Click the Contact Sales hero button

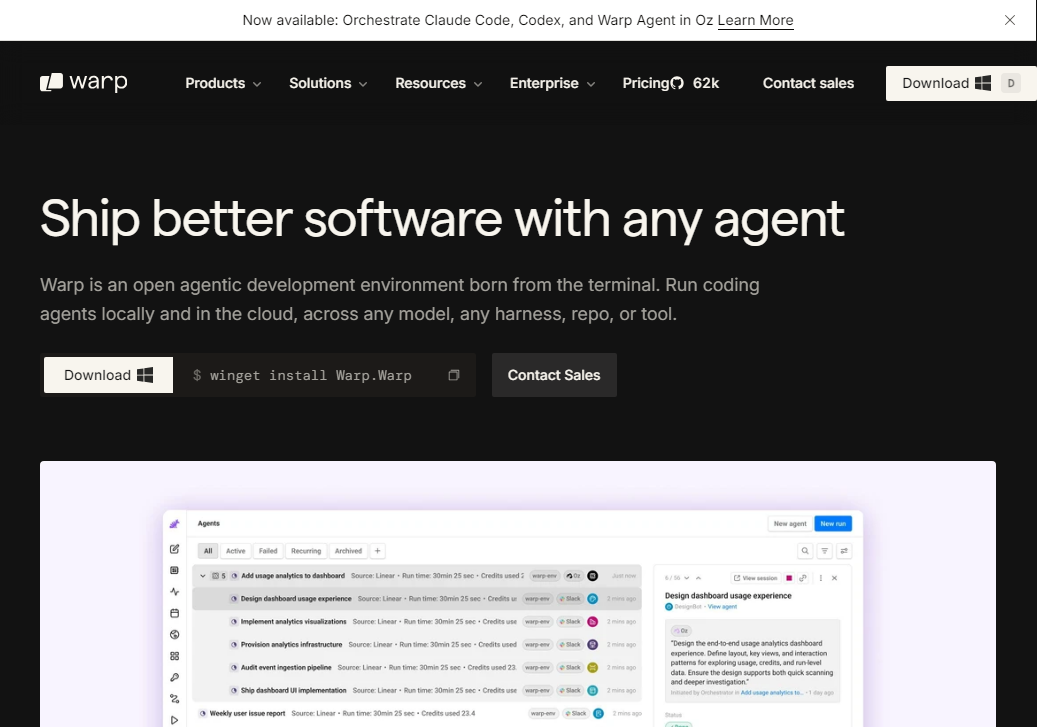[x=554, y=375]
